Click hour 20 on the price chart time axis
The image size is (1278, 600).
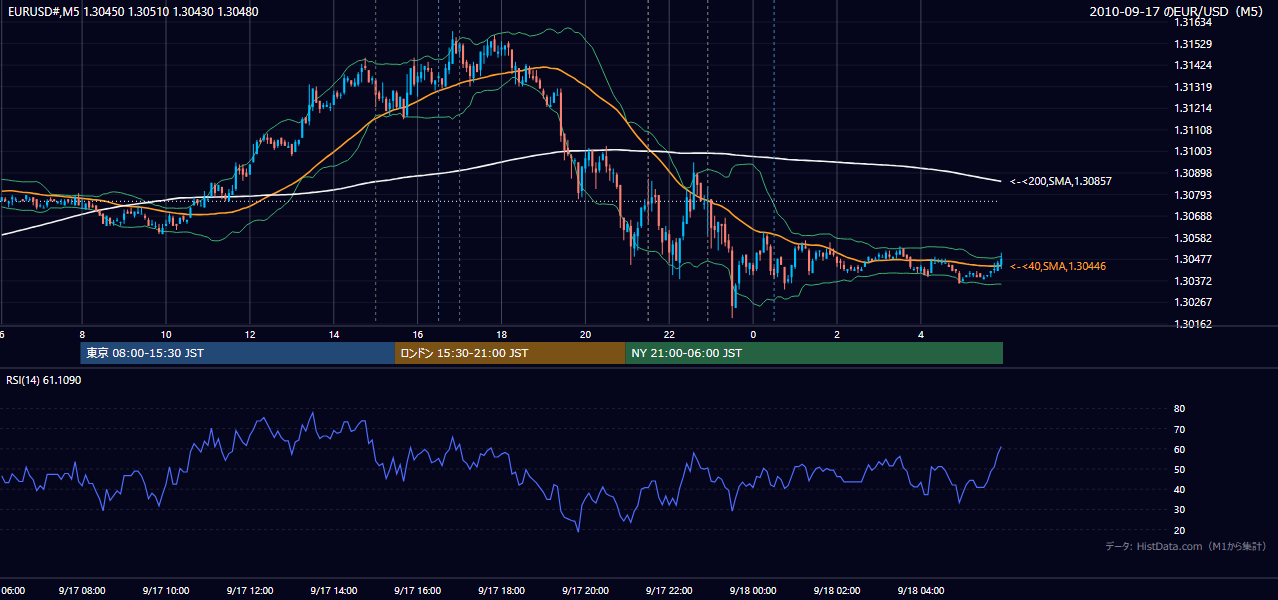tap(586, 335)
